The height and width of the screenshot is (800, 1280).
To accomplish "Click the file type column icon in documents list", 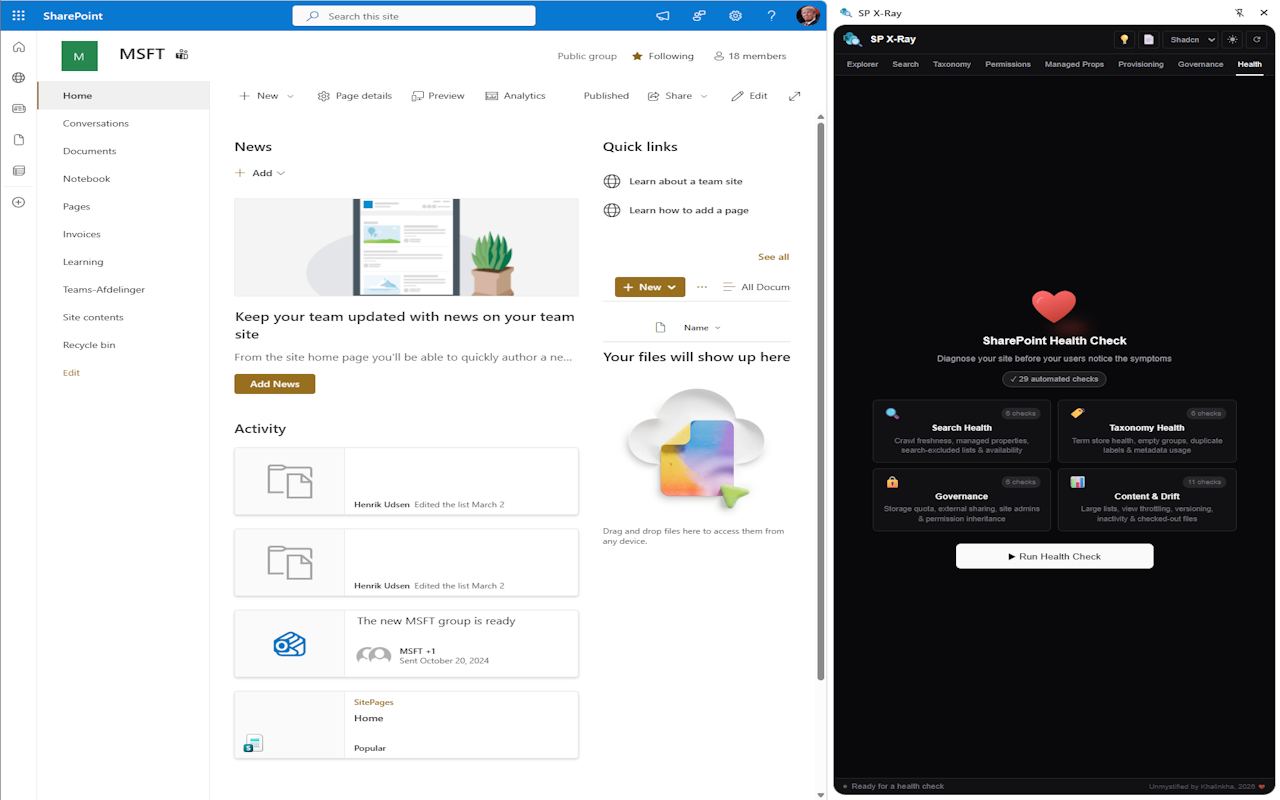I will (x=660, y=328).
